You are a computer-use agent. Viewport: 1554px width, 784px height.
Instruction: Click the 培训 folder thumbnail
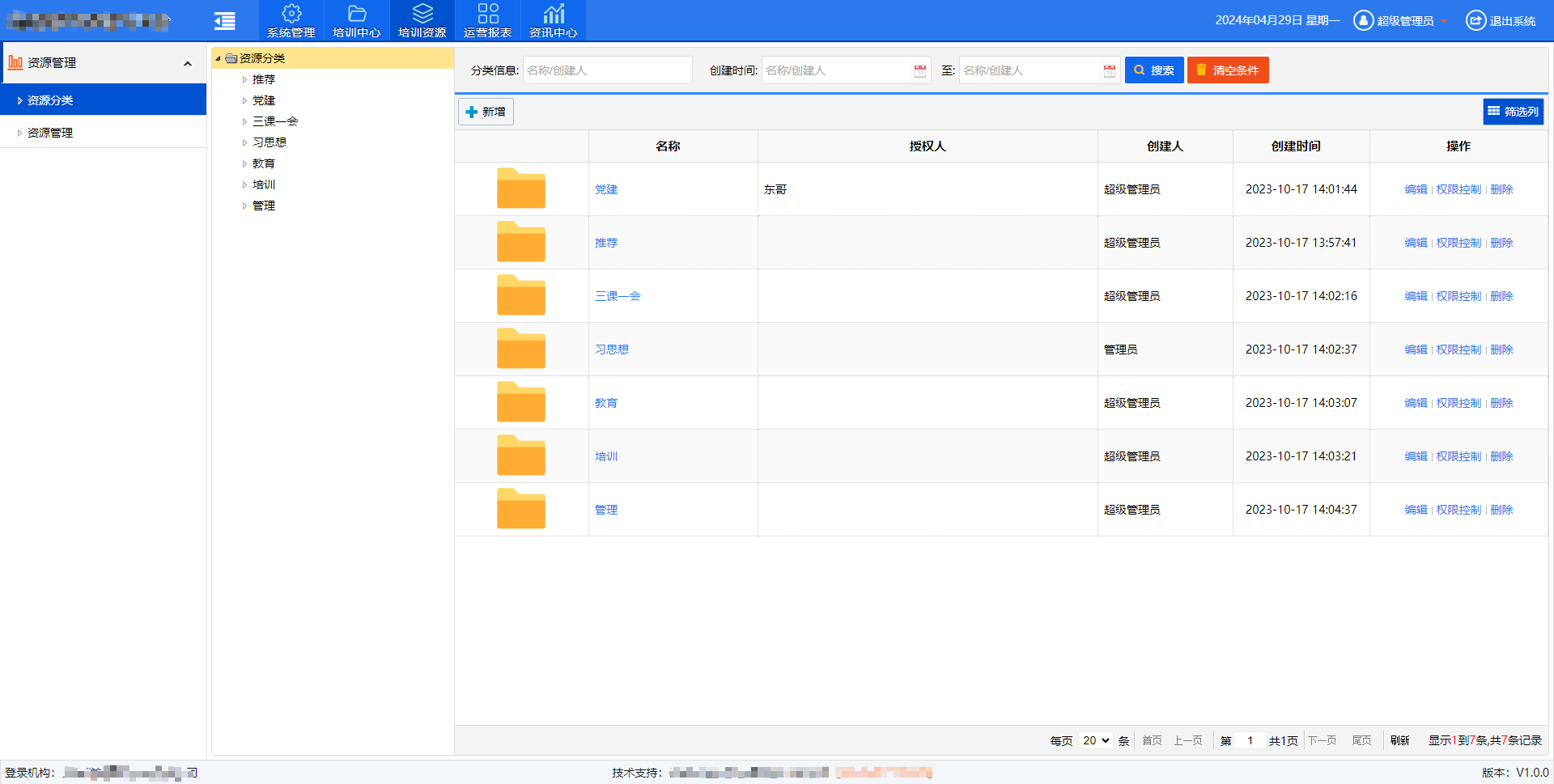tap(521, 456)
